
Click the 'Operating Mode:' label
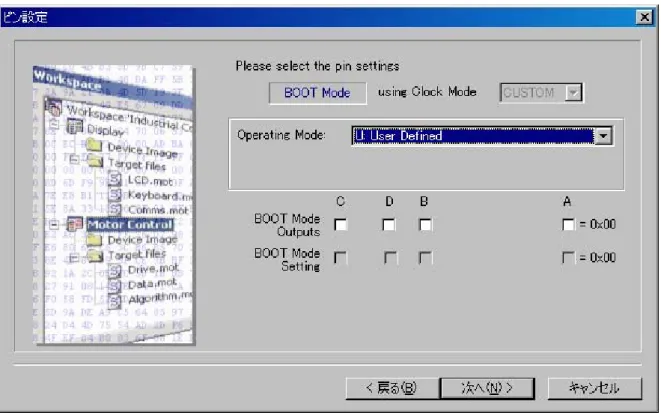pyautogui.click(x=281, y=135)
